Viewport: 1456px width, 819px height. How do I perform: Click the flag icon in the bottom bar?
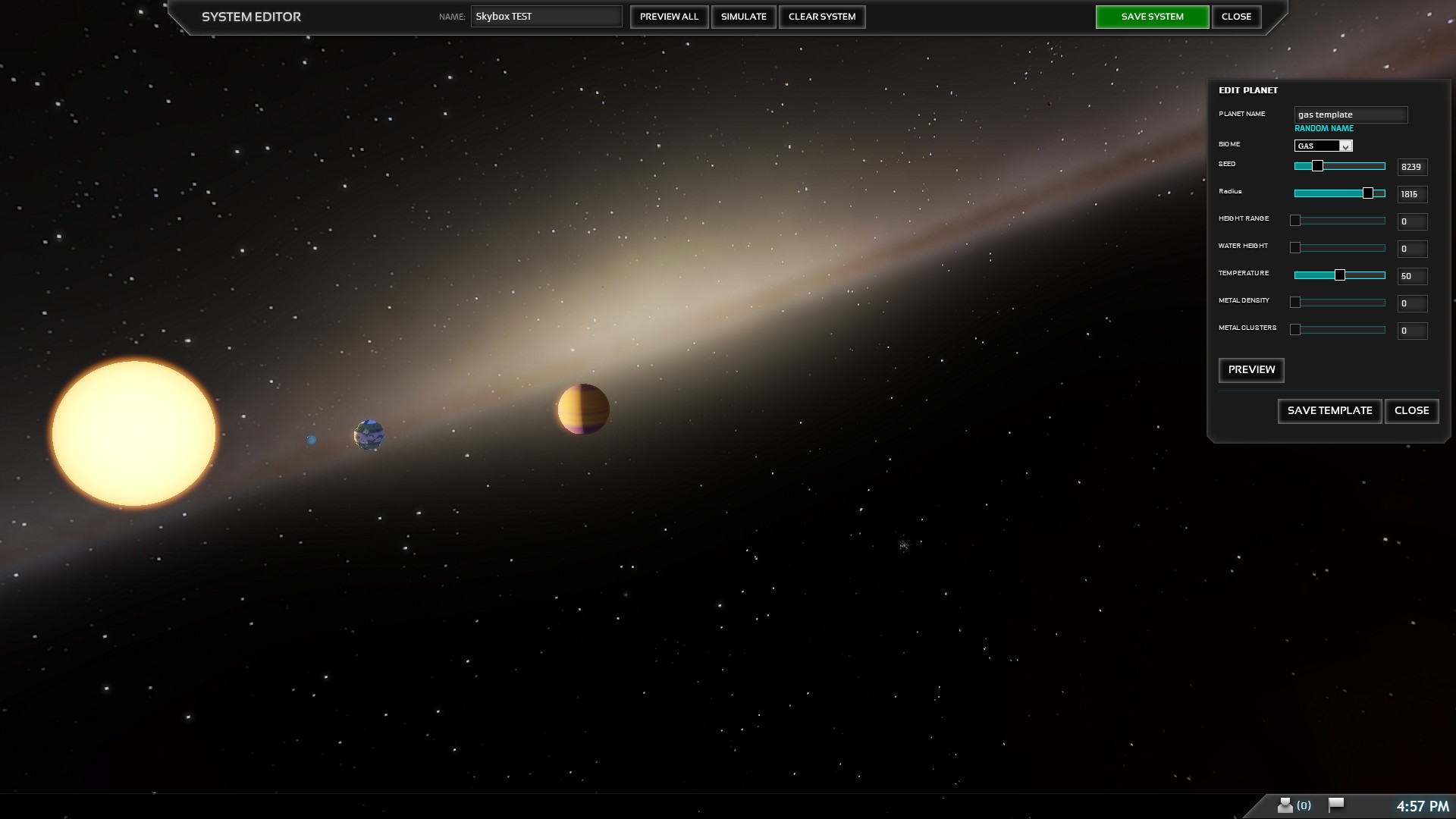1336,805
